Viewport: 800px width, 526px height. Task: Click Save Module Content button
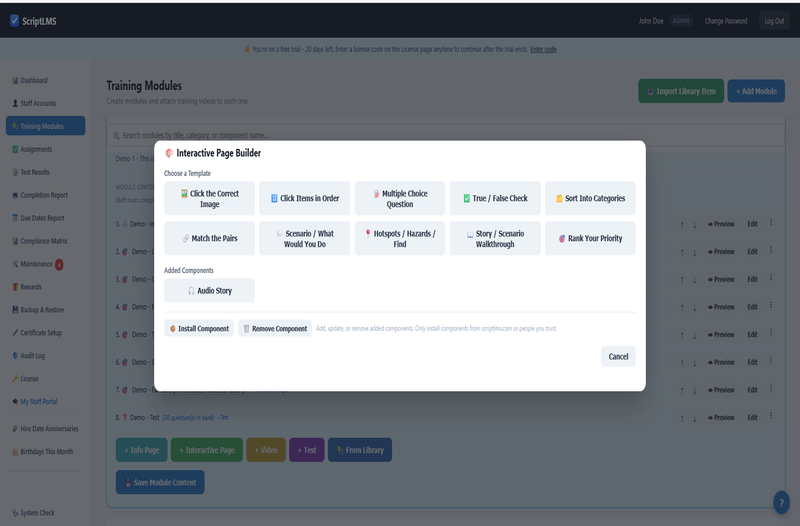coord(160,482)
